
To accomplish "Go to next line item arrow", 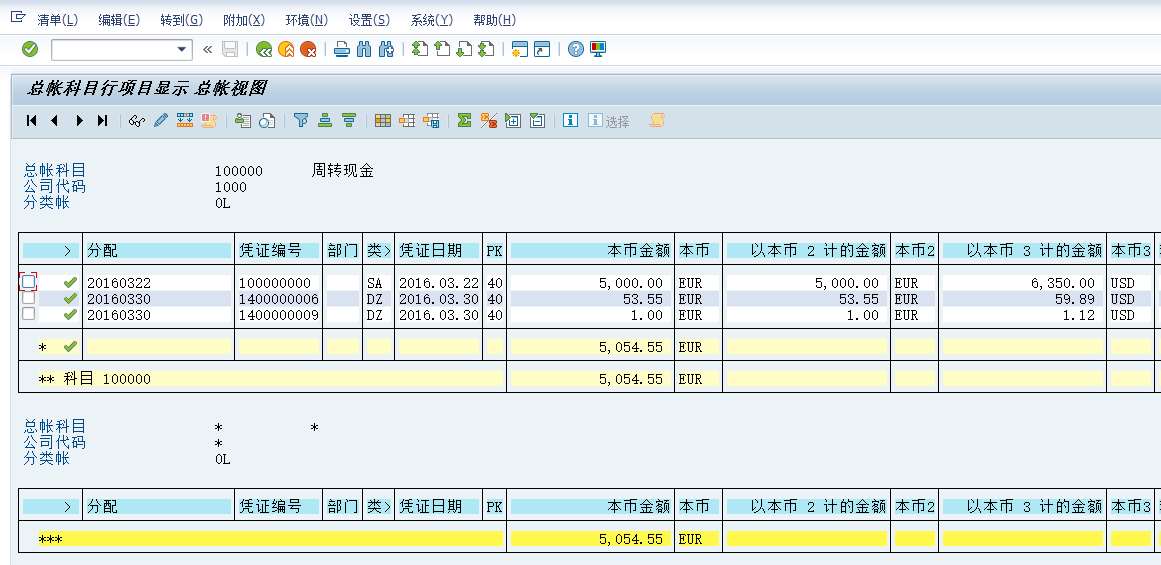I will 79,121.
